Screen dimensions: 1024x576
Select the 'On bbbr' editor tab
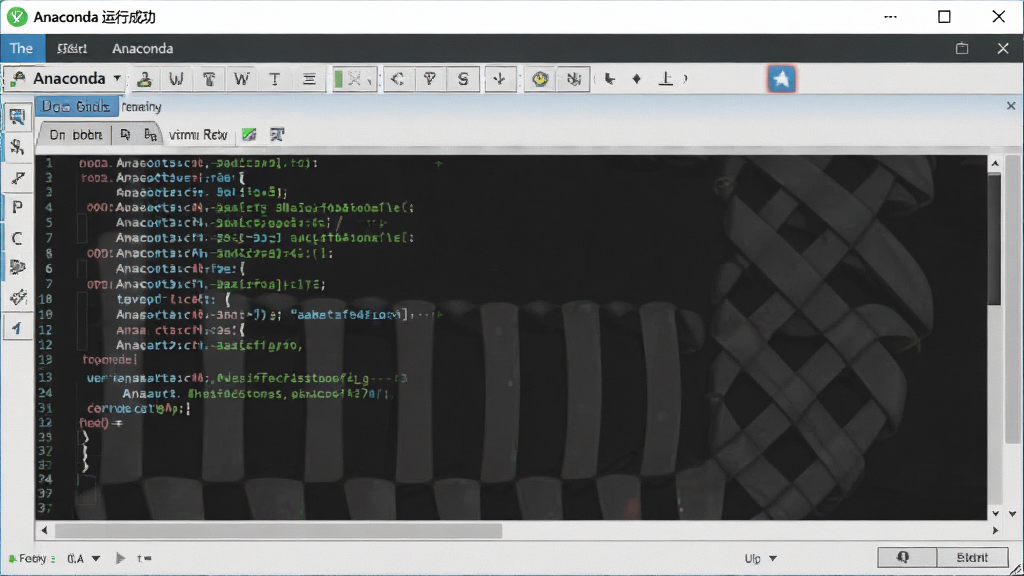76,135
